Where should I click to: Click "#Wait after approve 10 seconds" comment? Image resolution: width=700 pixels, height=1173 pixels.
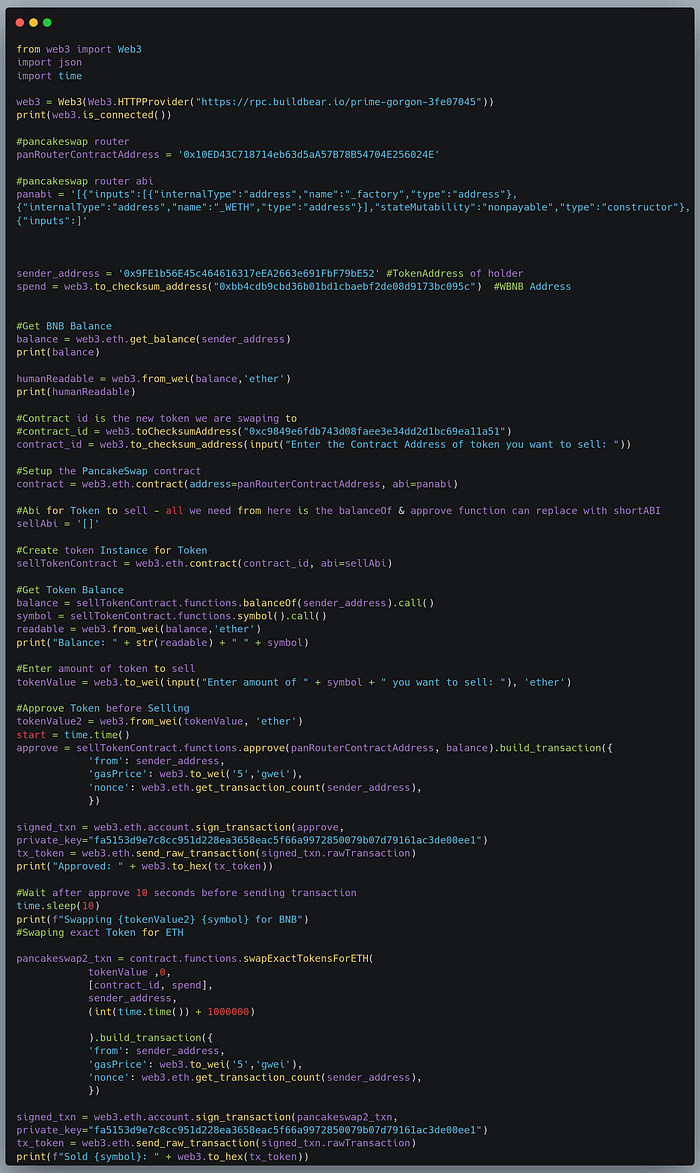pos(187,893)
